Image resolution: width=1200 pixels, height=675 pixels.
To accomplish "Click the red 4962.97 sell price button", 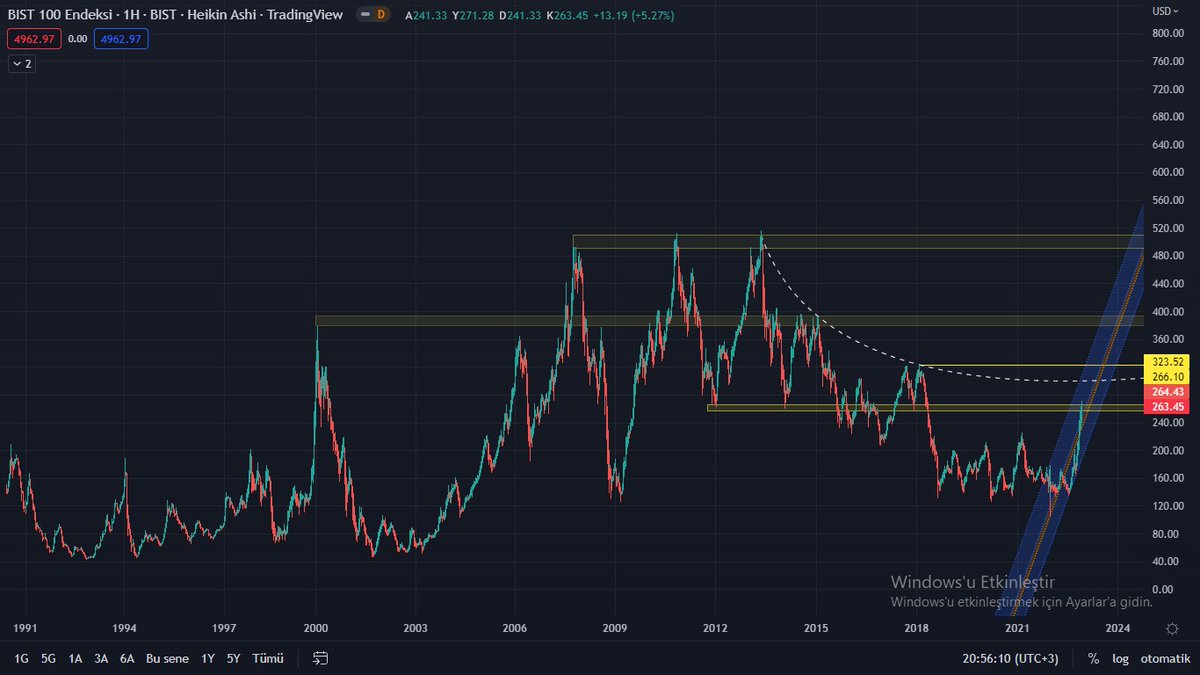I will coord(35,39).
